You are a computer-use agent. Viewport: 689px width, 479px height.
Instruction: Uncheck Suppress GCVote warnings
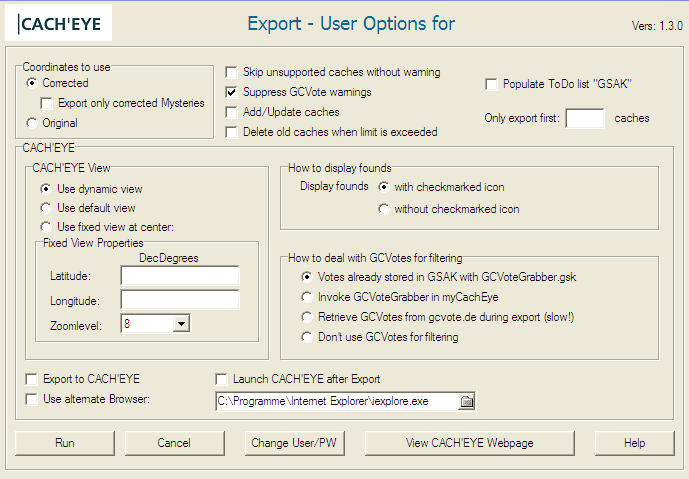pos(231,92)
